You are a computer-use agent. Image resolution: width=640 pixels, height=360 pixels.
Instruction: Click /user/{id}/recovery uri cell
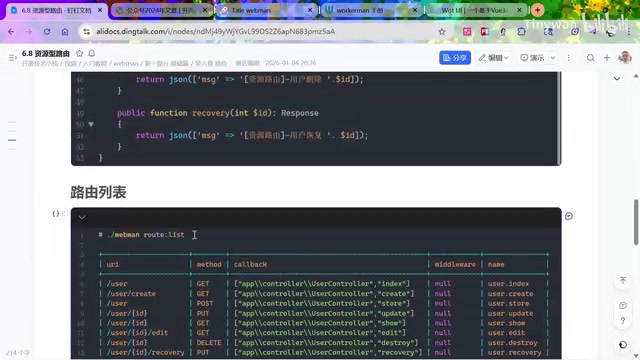145,352
